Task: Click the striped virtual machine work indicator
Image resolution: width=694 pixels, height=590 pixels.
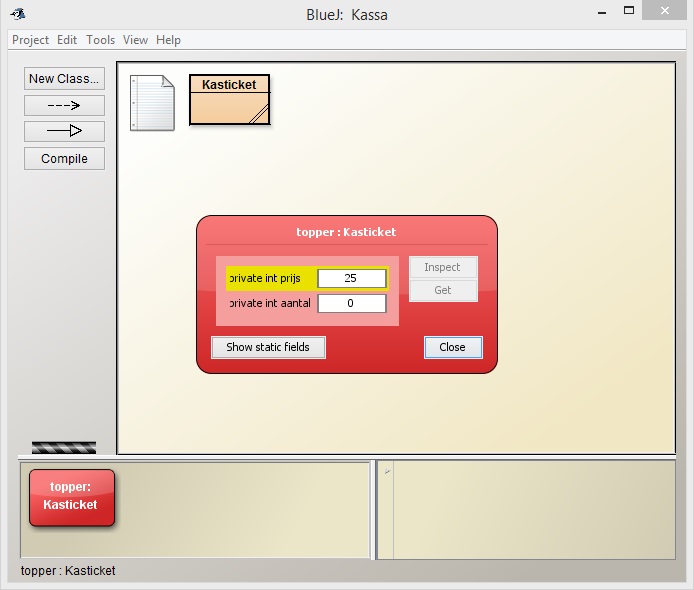Action: [64, 447]
